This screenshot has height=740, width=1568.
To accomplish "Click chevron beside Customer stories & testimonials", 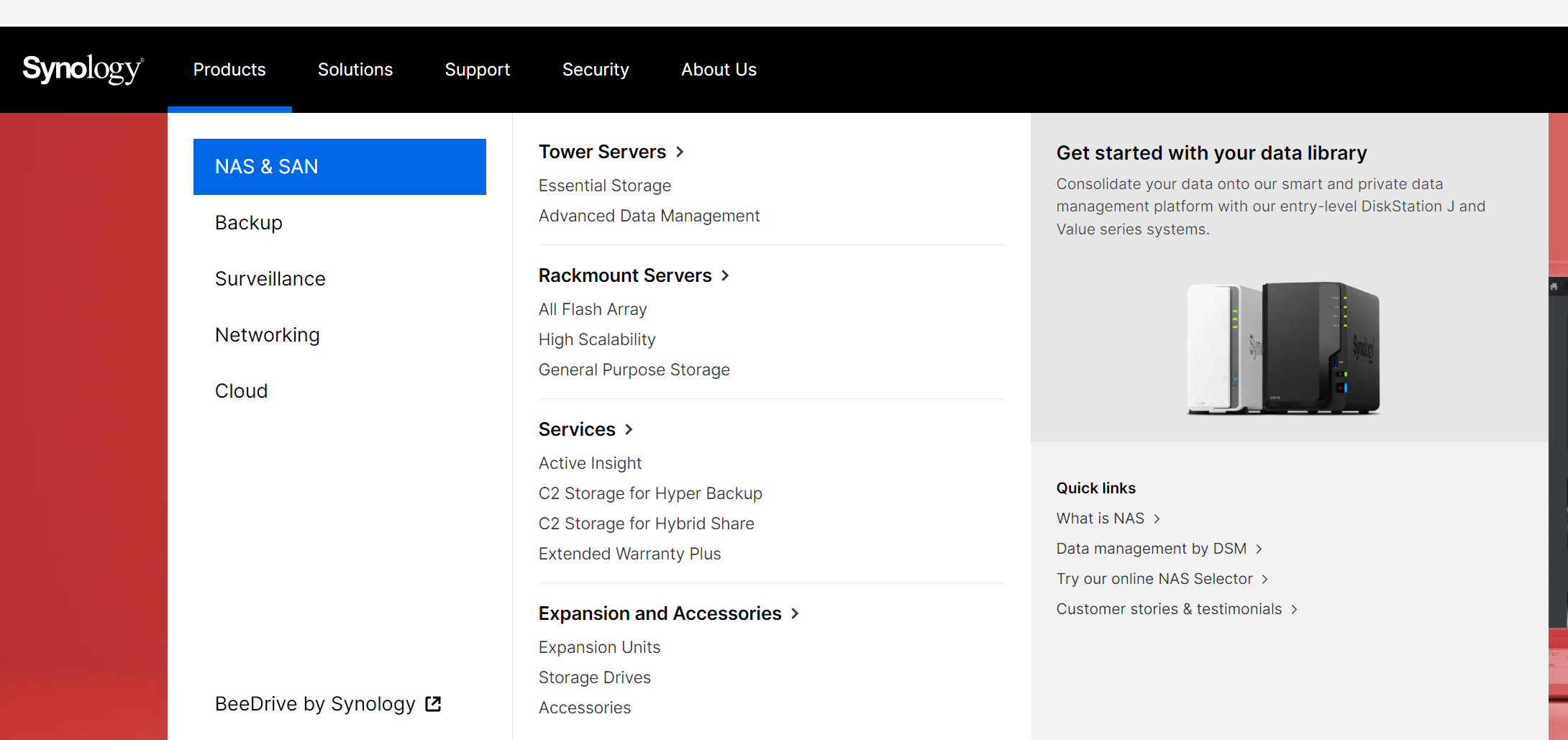I will 1294,609.
